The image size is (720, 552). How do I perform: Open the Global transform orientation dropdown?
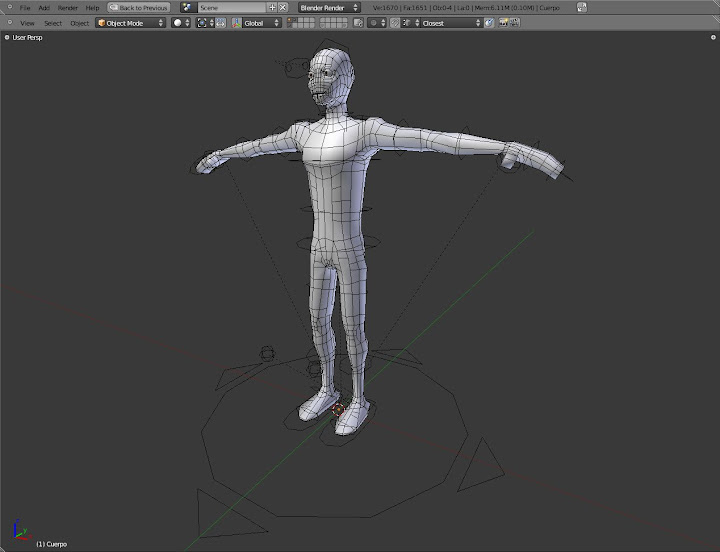262,22
